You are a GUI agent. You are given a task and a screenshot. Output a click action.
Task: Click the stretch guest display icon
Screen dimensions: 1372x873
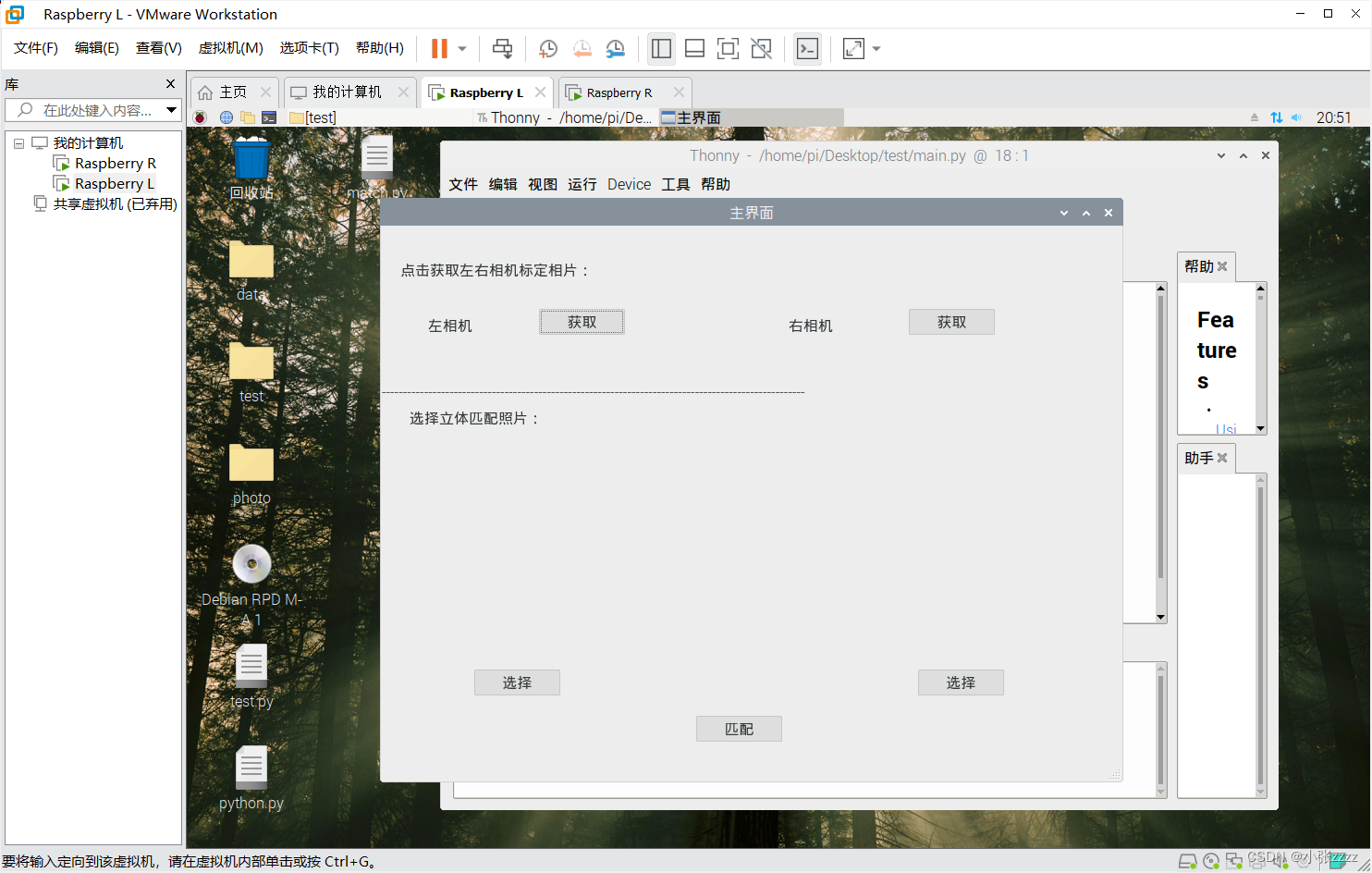[853, 49]
